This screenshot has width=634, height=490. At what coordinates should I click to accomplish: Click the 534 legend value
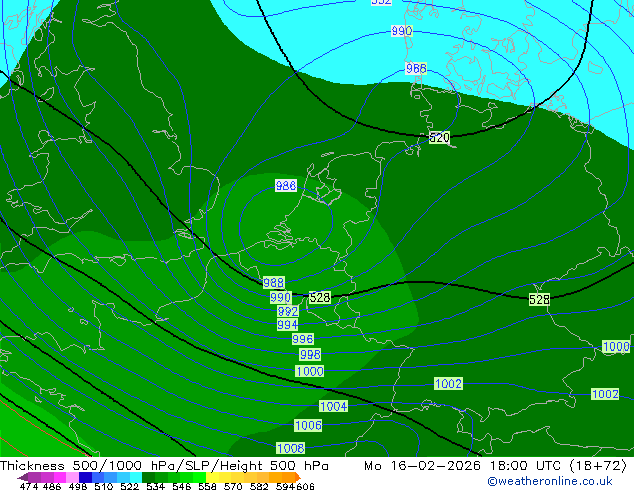coord(156,486)
